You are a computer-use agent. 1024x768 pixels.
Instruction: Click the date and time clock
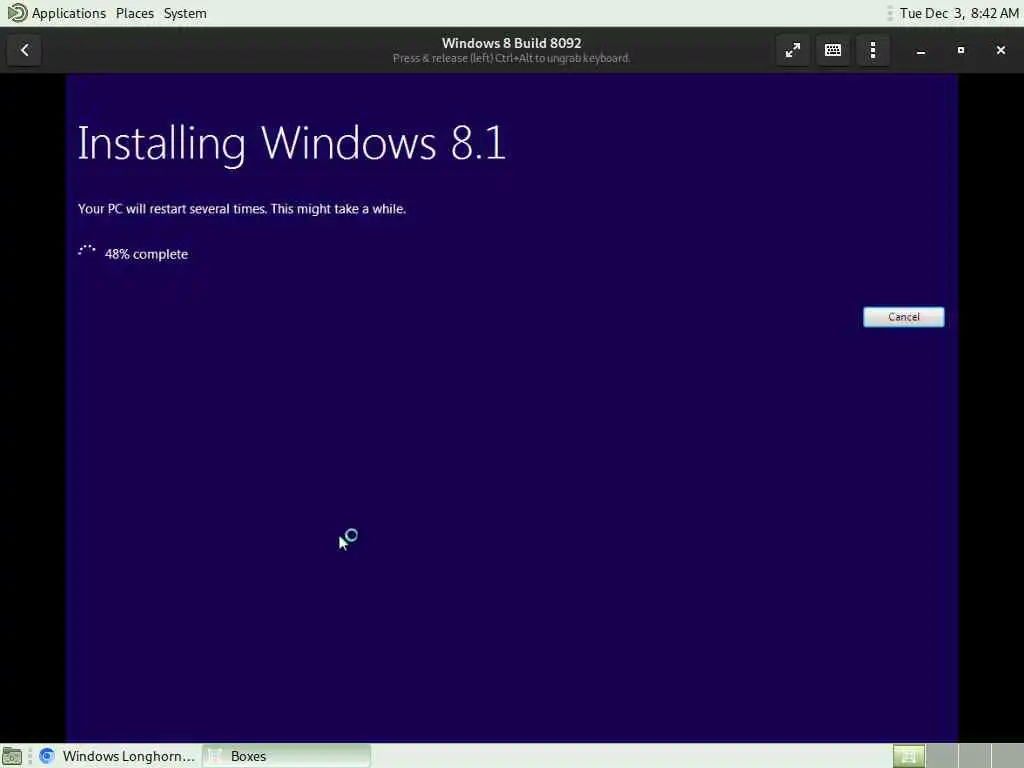point(959,13)
